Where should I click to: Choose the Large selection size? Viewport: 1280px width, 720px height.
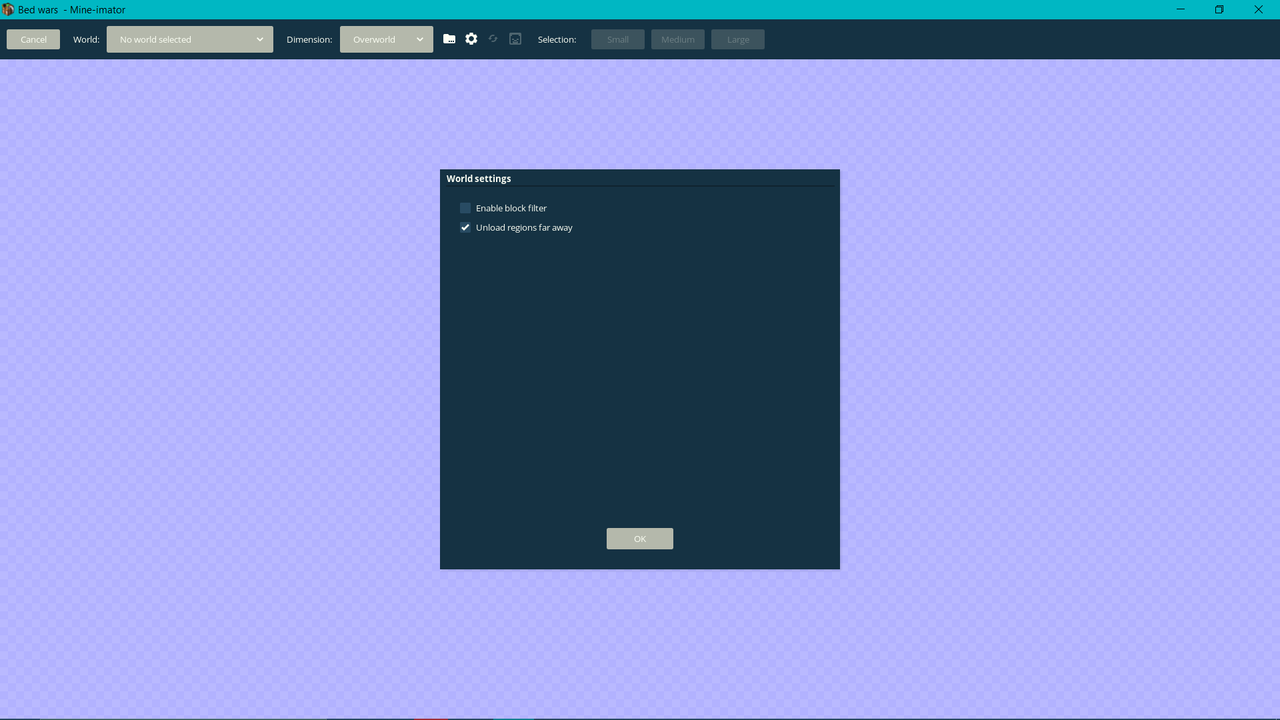pos(737,39)
